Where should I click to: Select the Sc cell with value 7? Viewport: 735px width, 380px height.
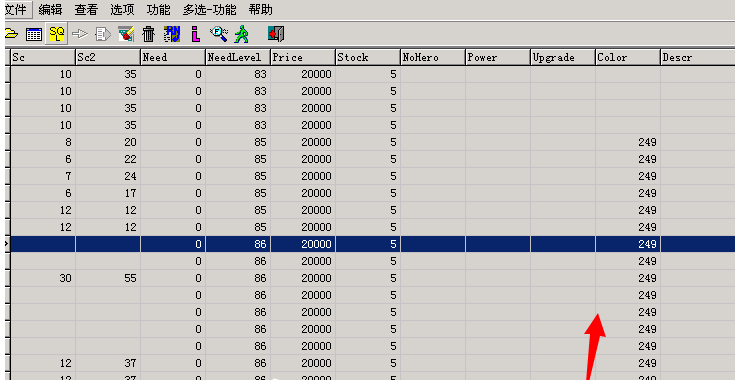43,176
